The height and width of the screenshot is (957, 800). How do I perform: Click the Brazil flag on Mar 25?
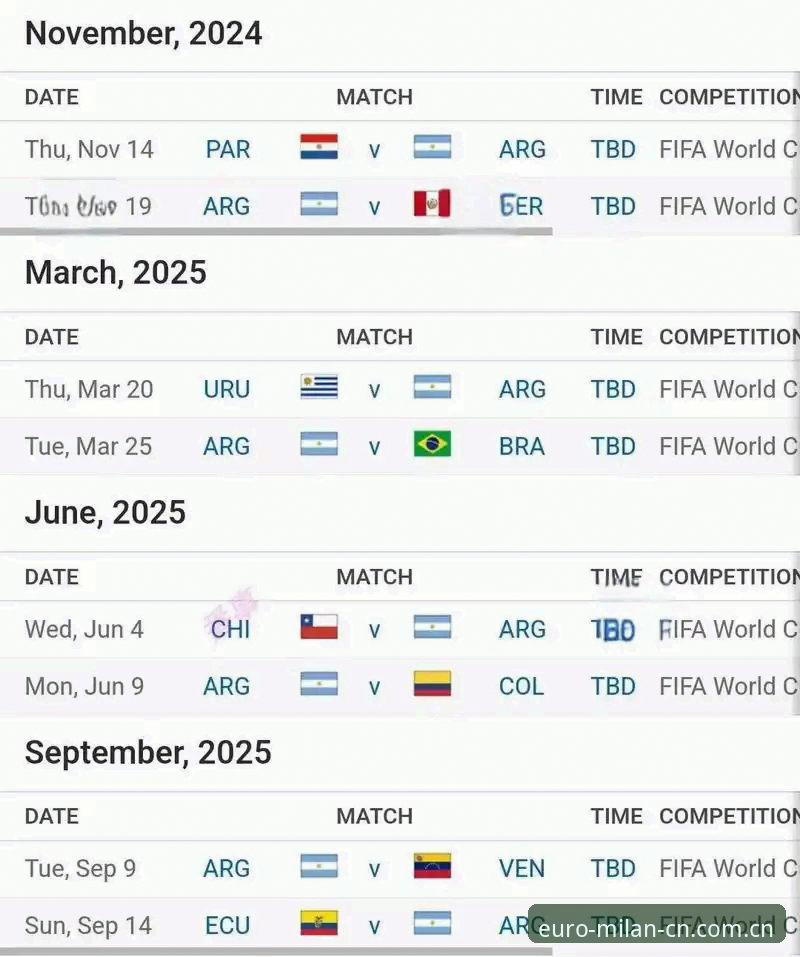click(432, 444)
